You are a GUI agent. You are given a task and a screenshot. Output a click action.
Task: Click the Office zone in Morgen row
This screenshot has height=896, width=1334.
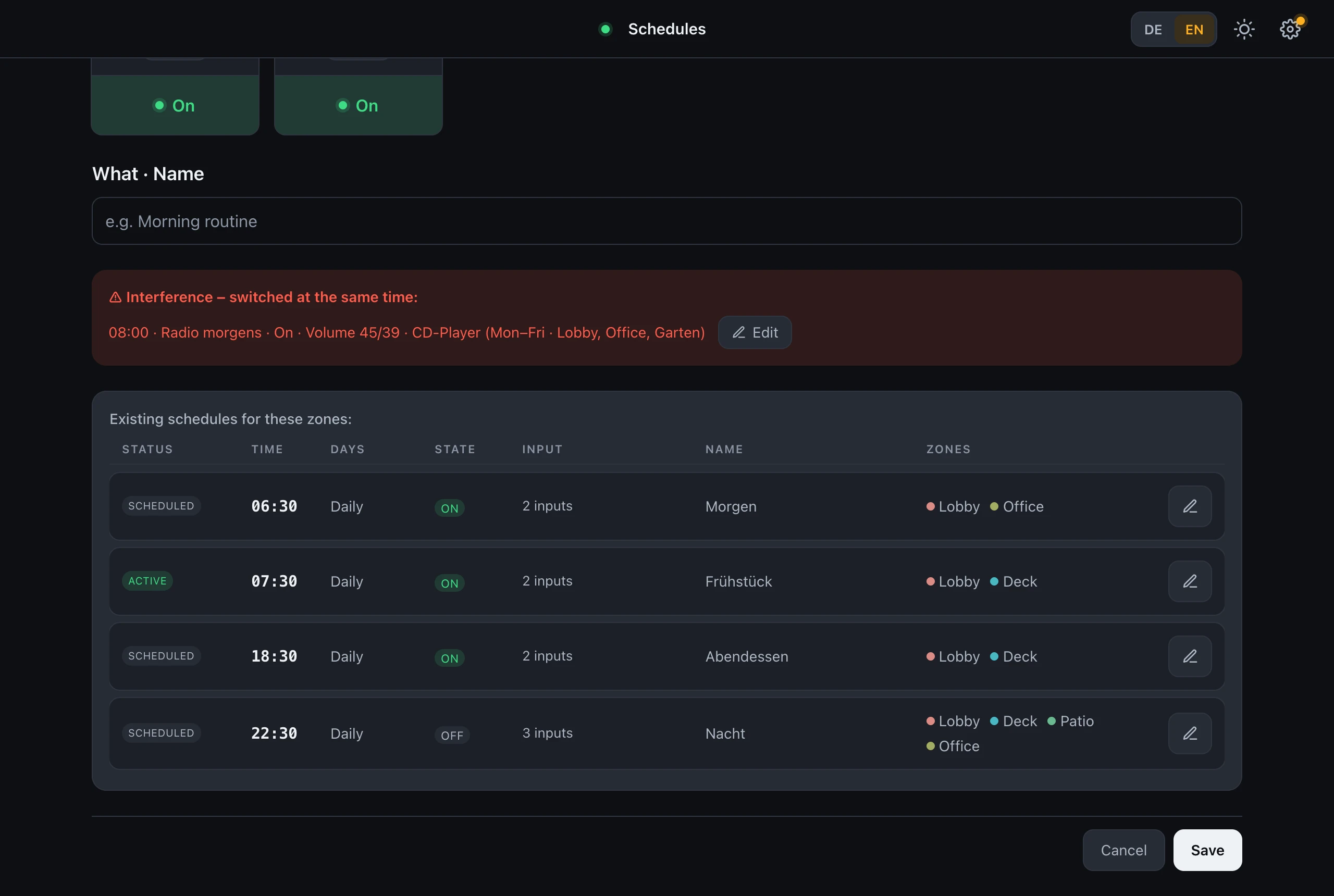tap(1016, 506)
